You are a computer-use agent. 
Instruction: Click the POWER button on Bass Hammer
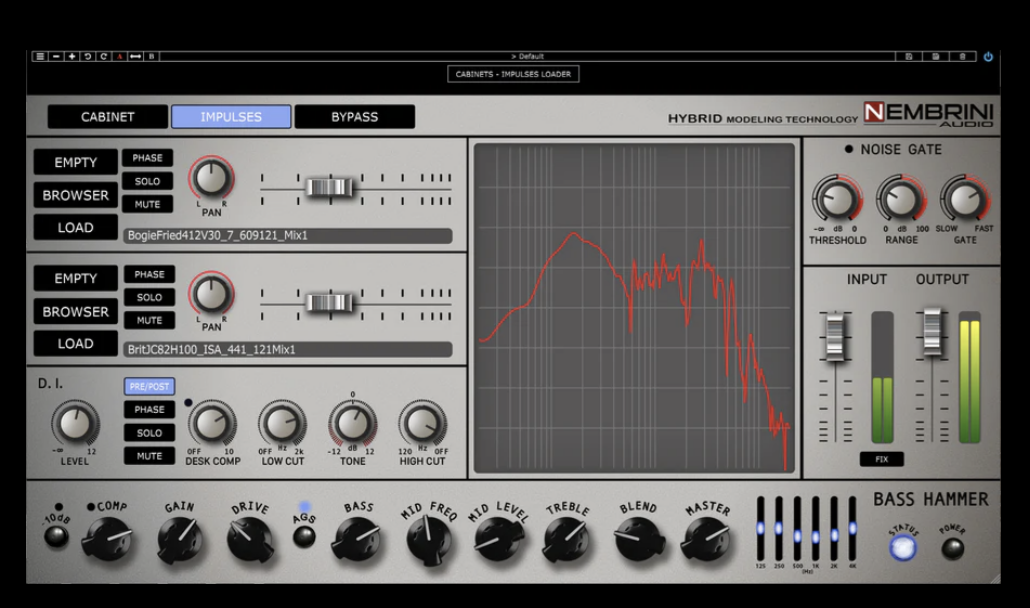pos(952,549)
